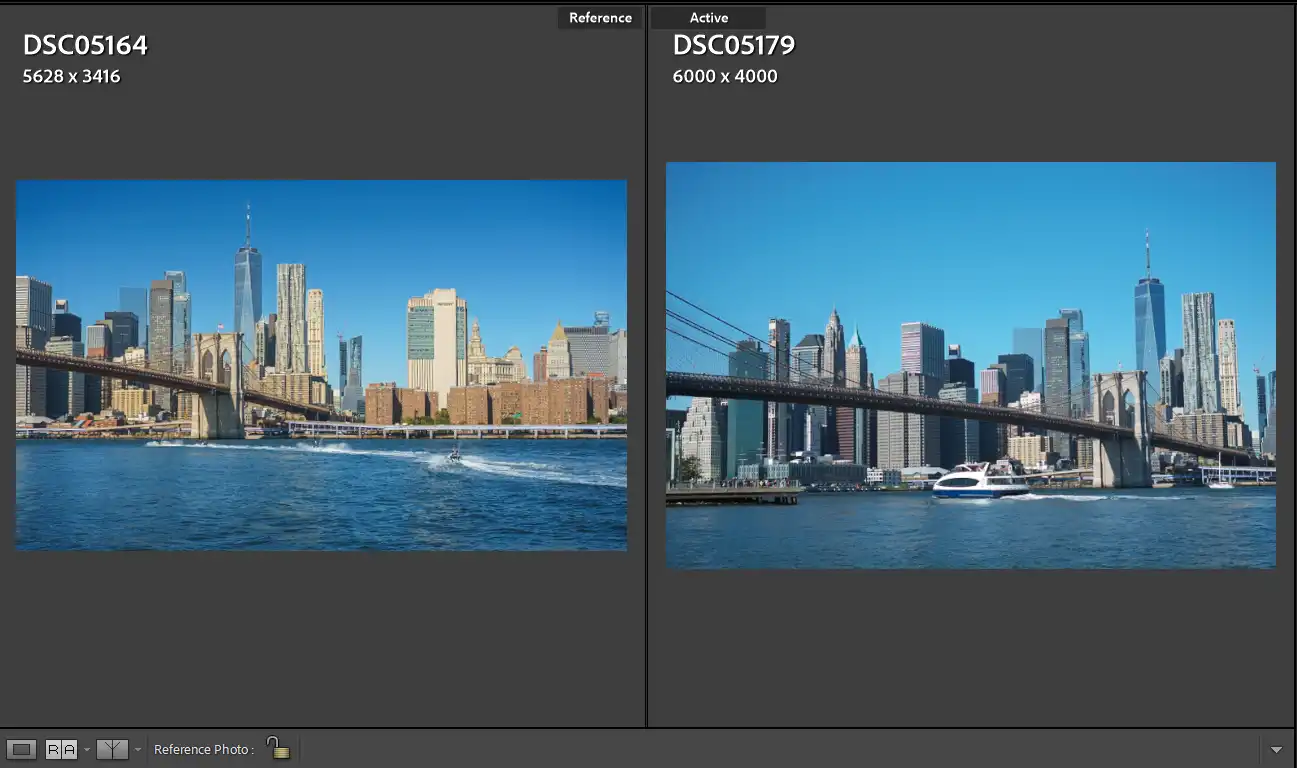The image size is (1297, 768).
Task: Open Reference view layout dropdown arrow
Action: tap(87, 749)
